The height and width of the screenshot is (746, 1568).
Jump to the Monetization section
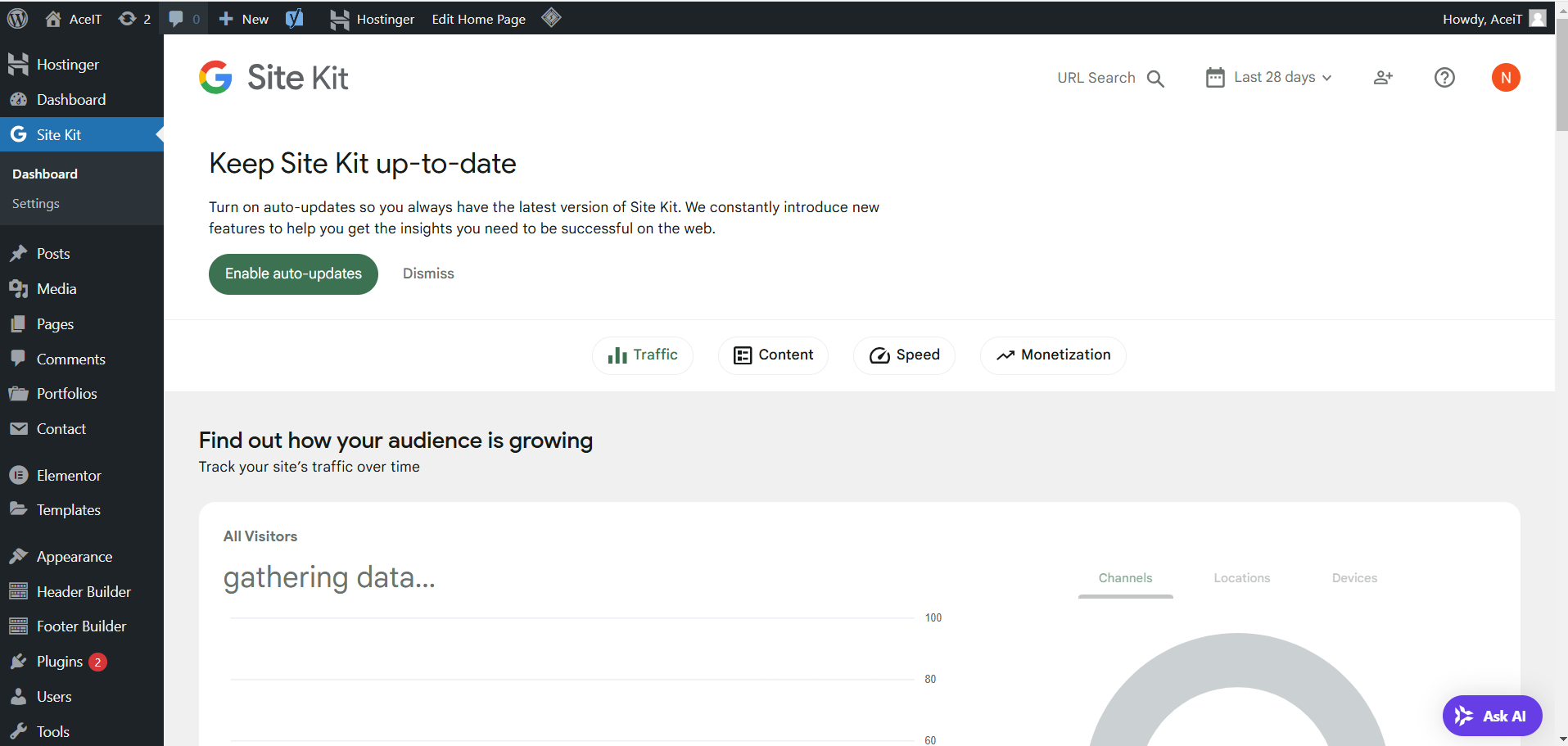[x=1053, y=355]
